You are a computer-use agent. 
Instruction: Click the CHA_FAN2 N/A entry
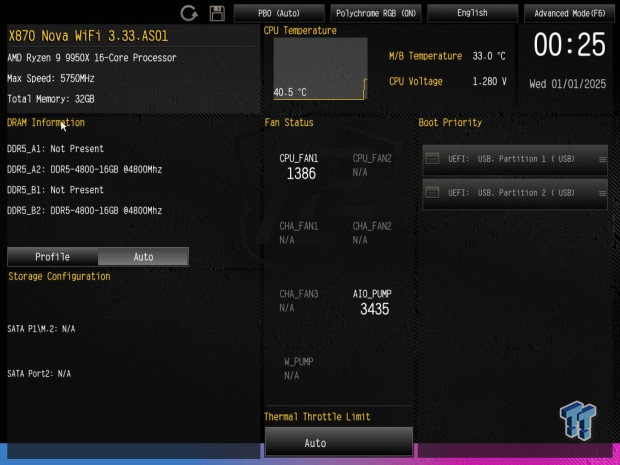pyautogui.click(x=372, y=233)
